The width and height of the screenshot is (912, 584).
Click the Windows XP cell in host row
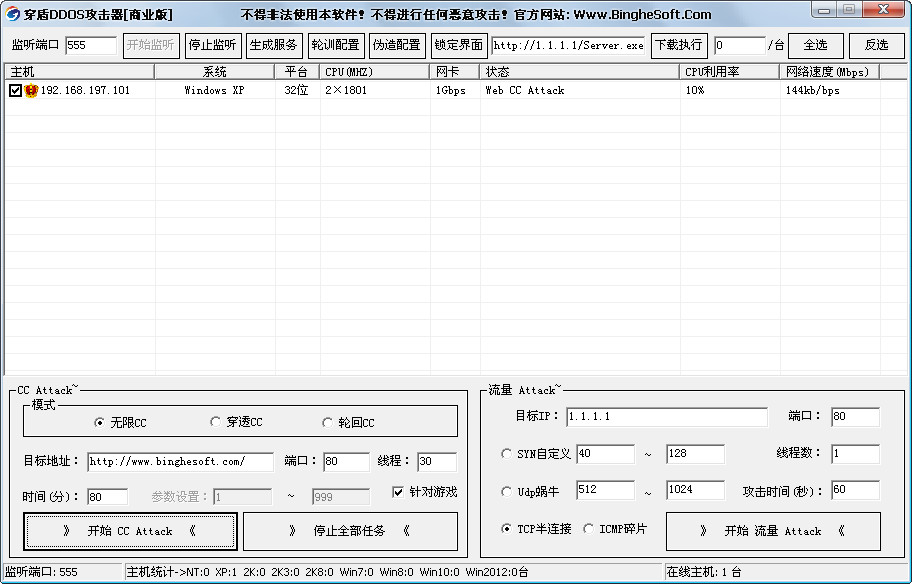(x=214, y=90)
